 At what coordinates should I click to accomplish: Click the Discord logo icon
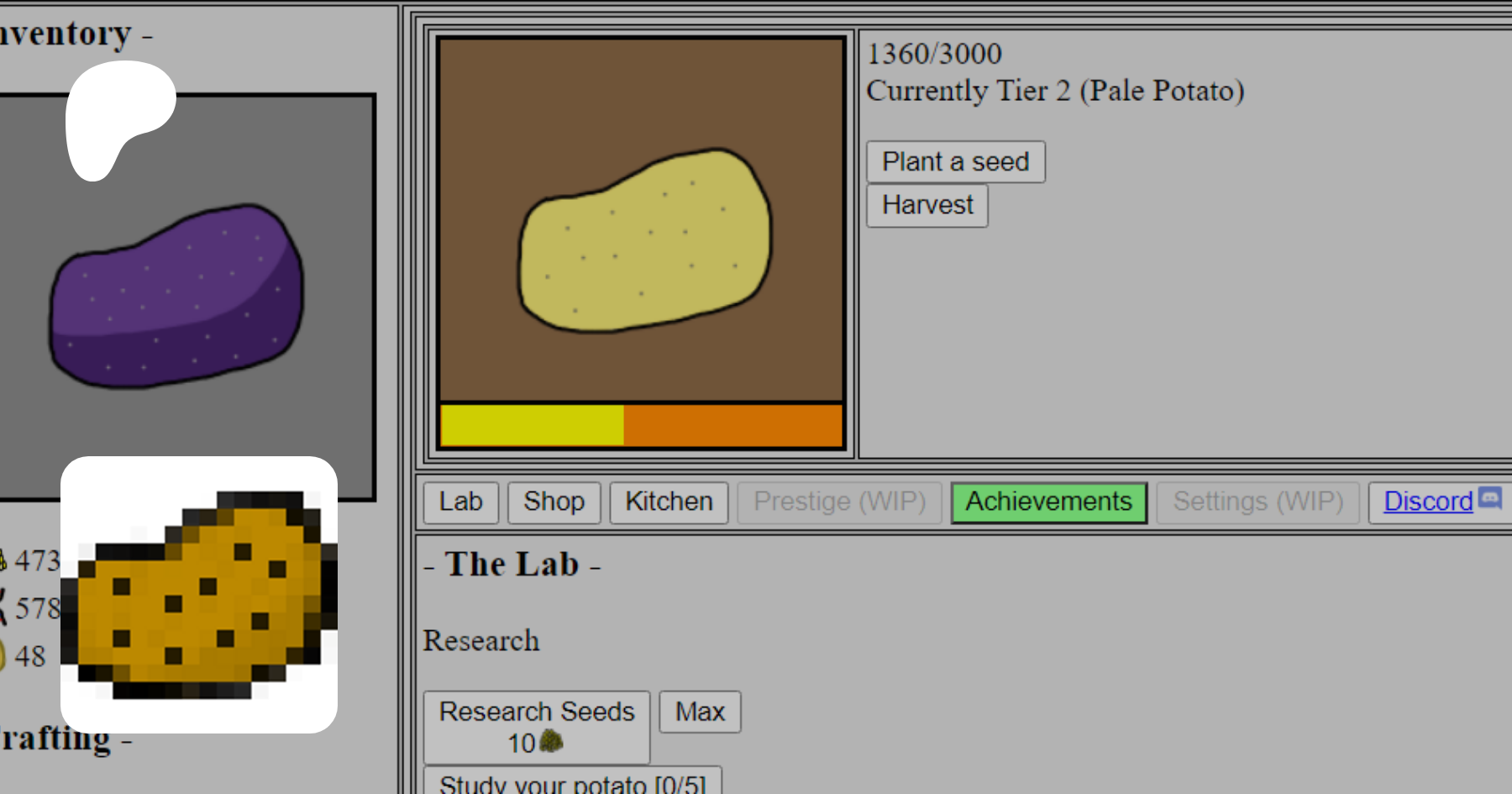pos(1490,498)
